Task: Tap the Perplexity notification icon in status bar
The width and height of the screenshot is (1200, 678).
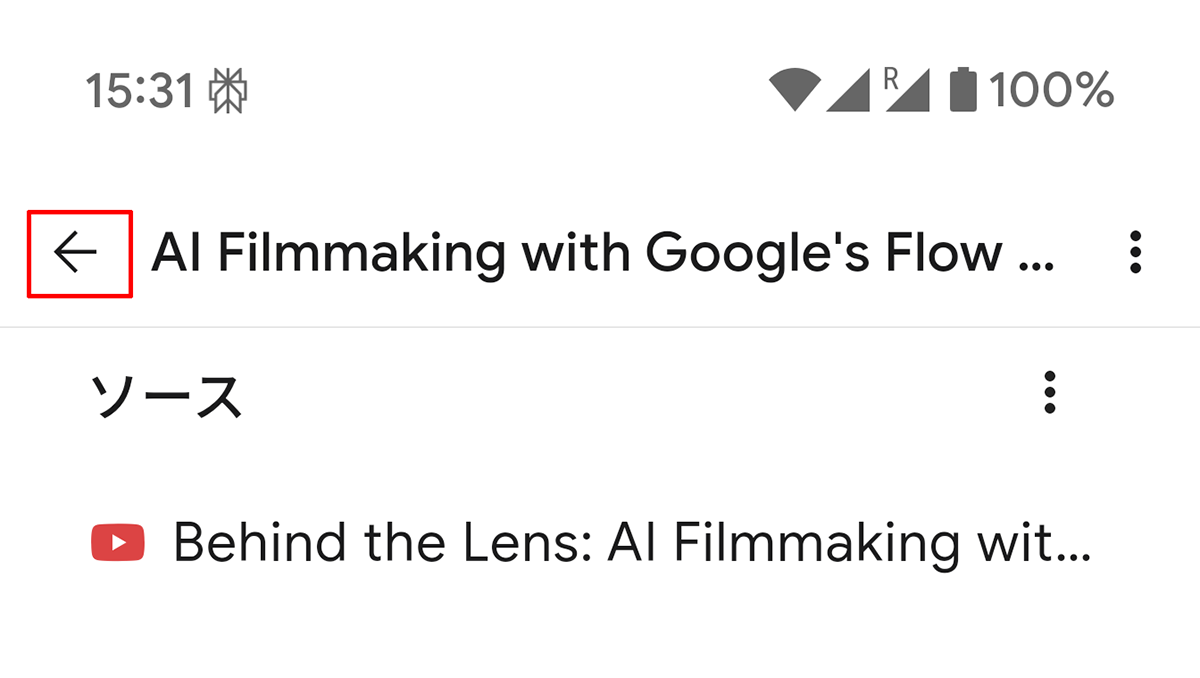Action: (228, 92)
